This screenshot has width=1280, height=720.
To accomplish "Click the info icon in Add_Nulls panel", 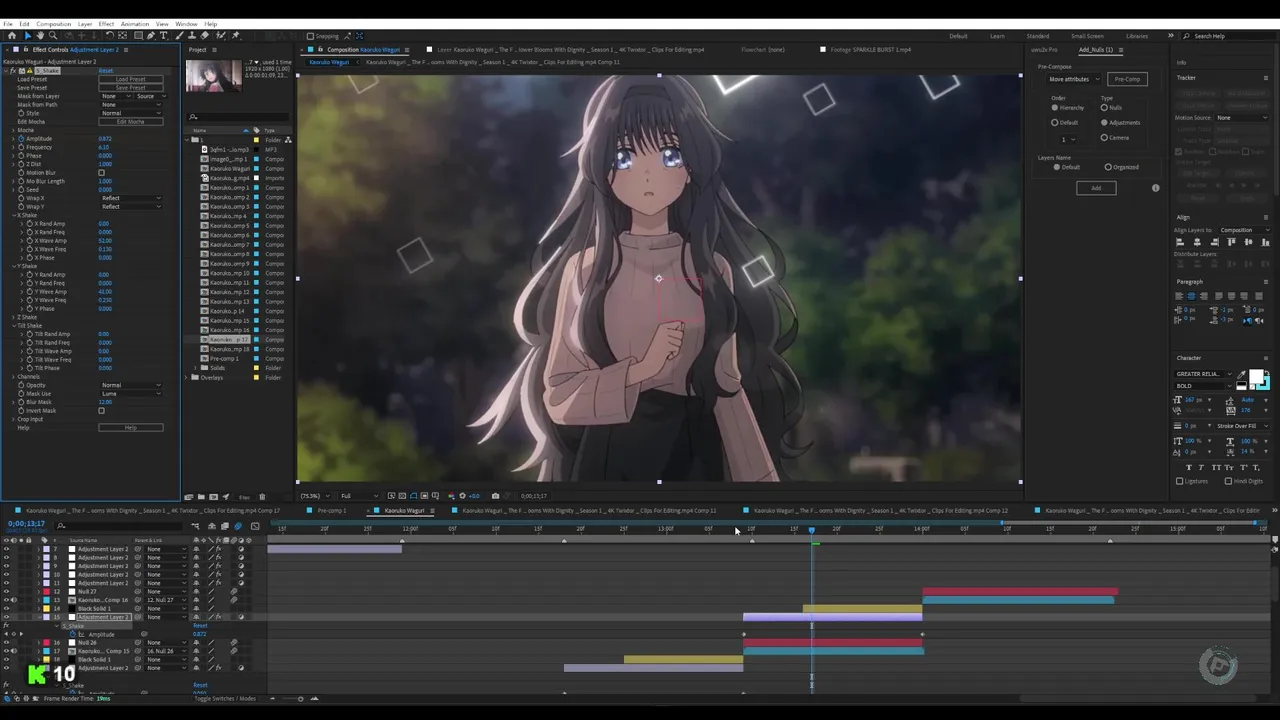I will point(1156,188).
